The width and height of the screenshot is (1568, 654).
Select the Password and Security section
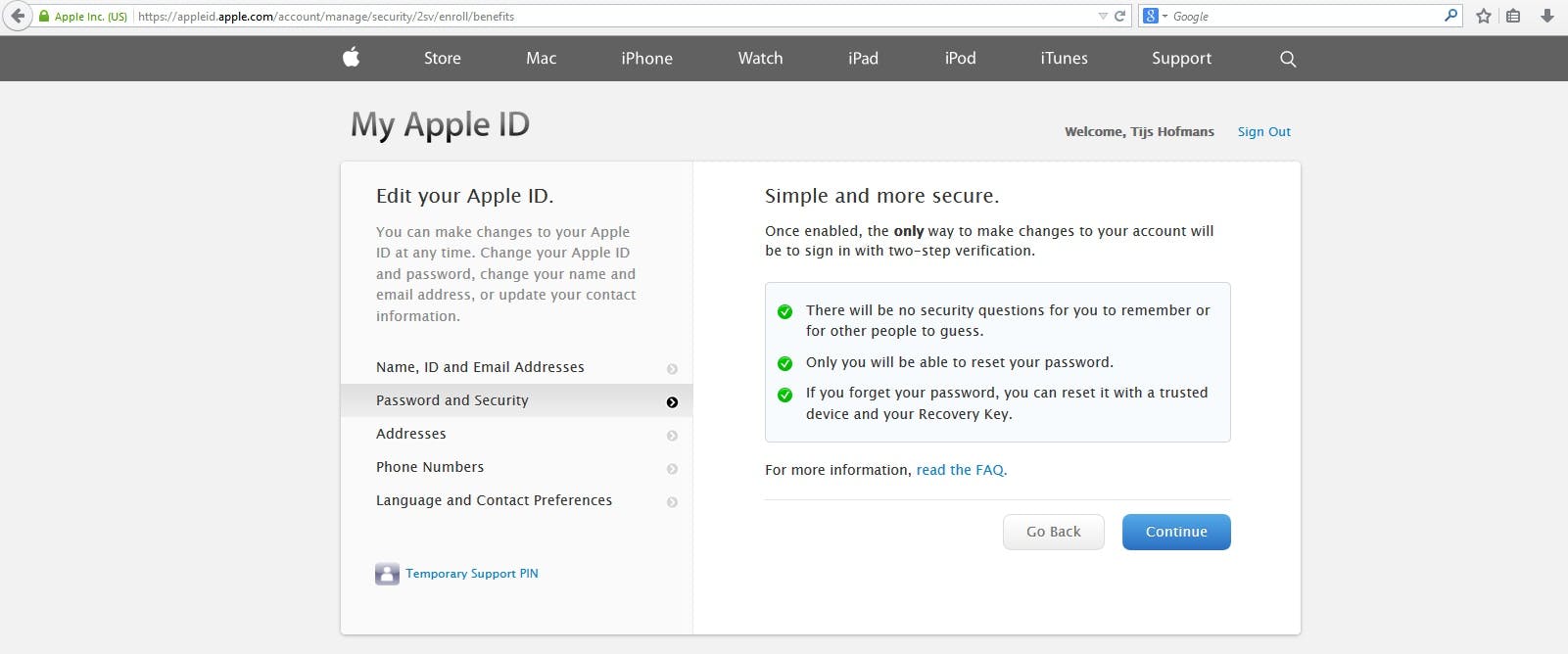coord(452,400)
